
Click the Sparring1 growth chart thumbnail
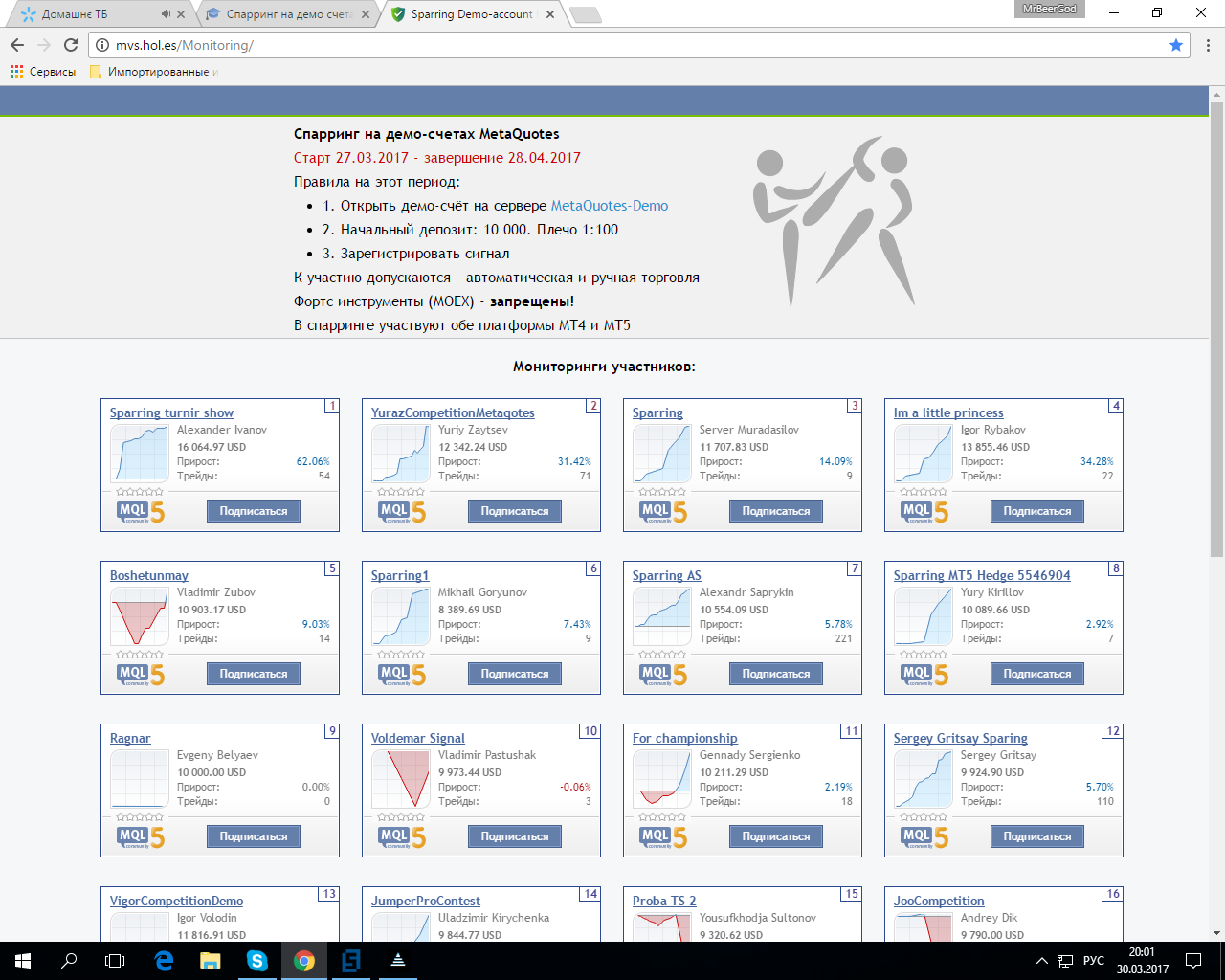[401, 615]
